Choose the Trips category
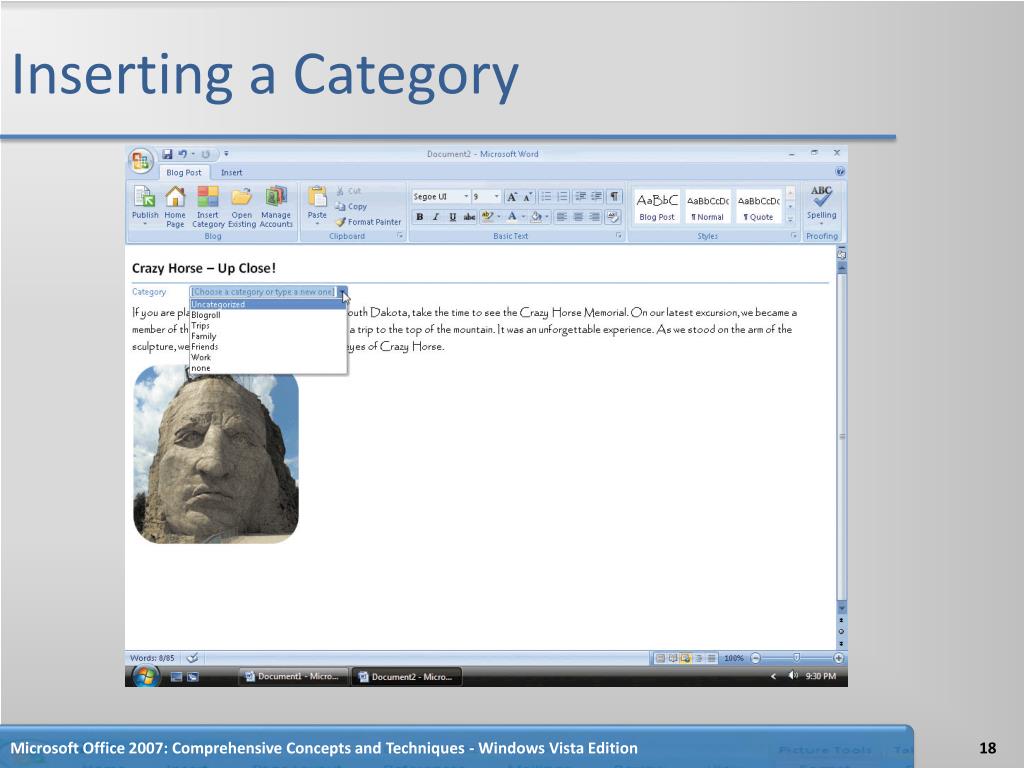 (268, 325)
